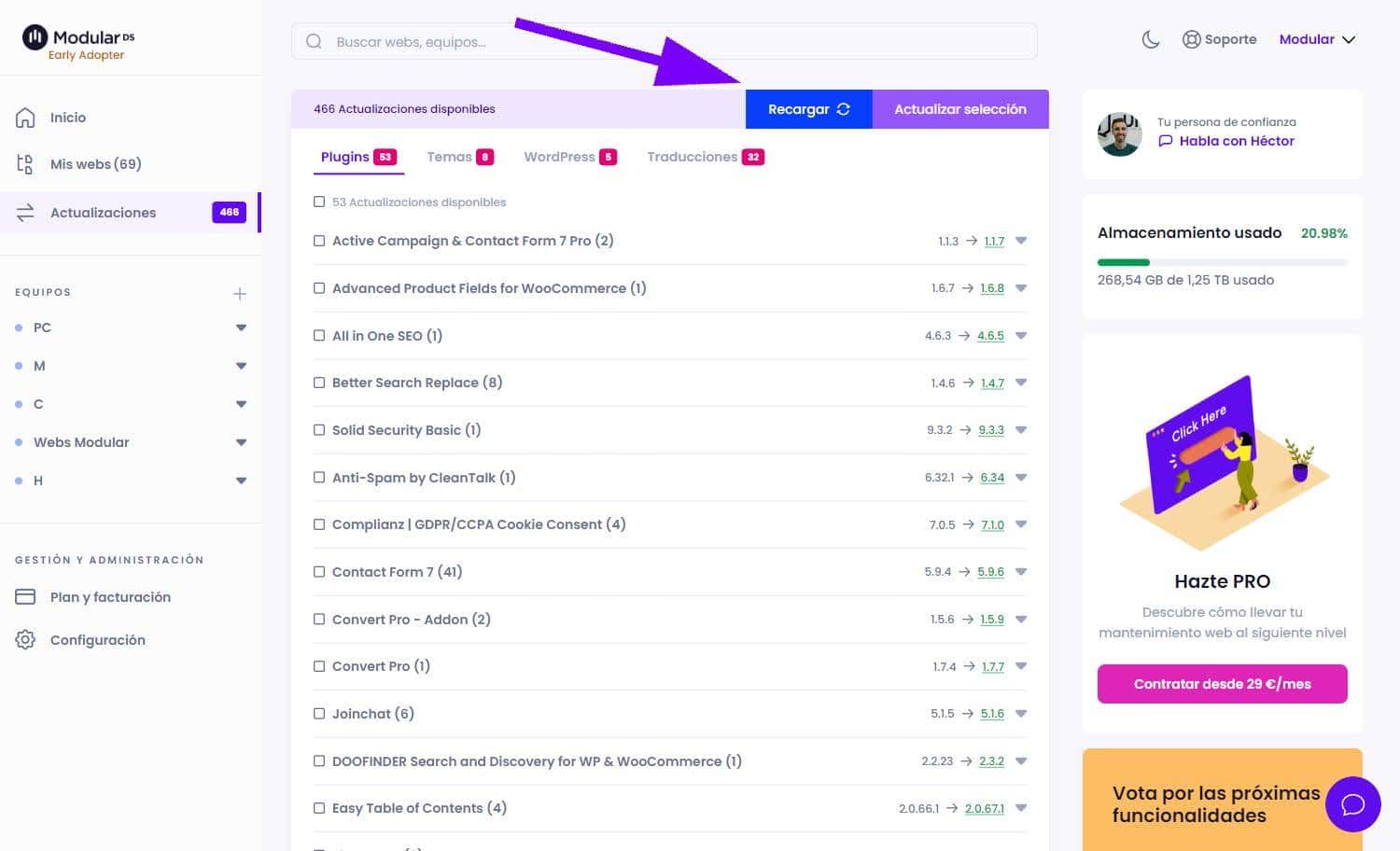
Task: Click version 4.6.5 link for All in One SEO
Action: pyautogui.click(x=991, y=336)
